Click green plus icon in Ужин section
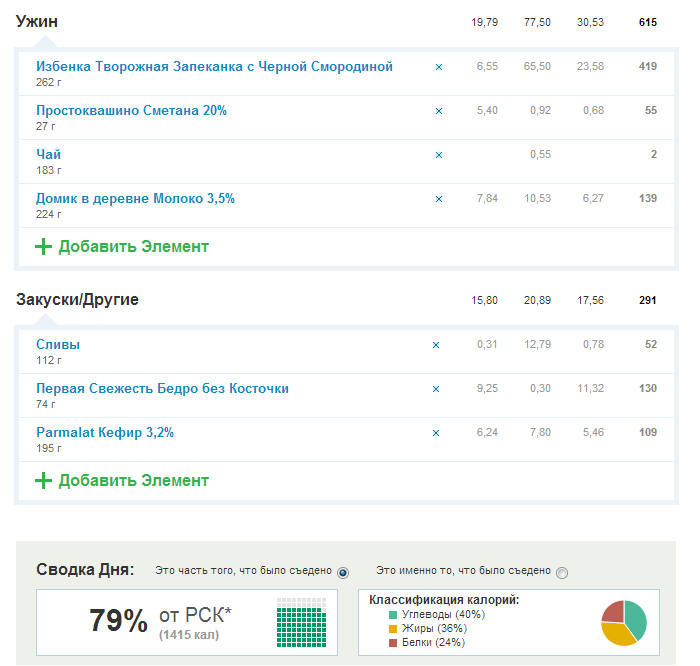This screenshot has height=666, width=700. [43, 246]
